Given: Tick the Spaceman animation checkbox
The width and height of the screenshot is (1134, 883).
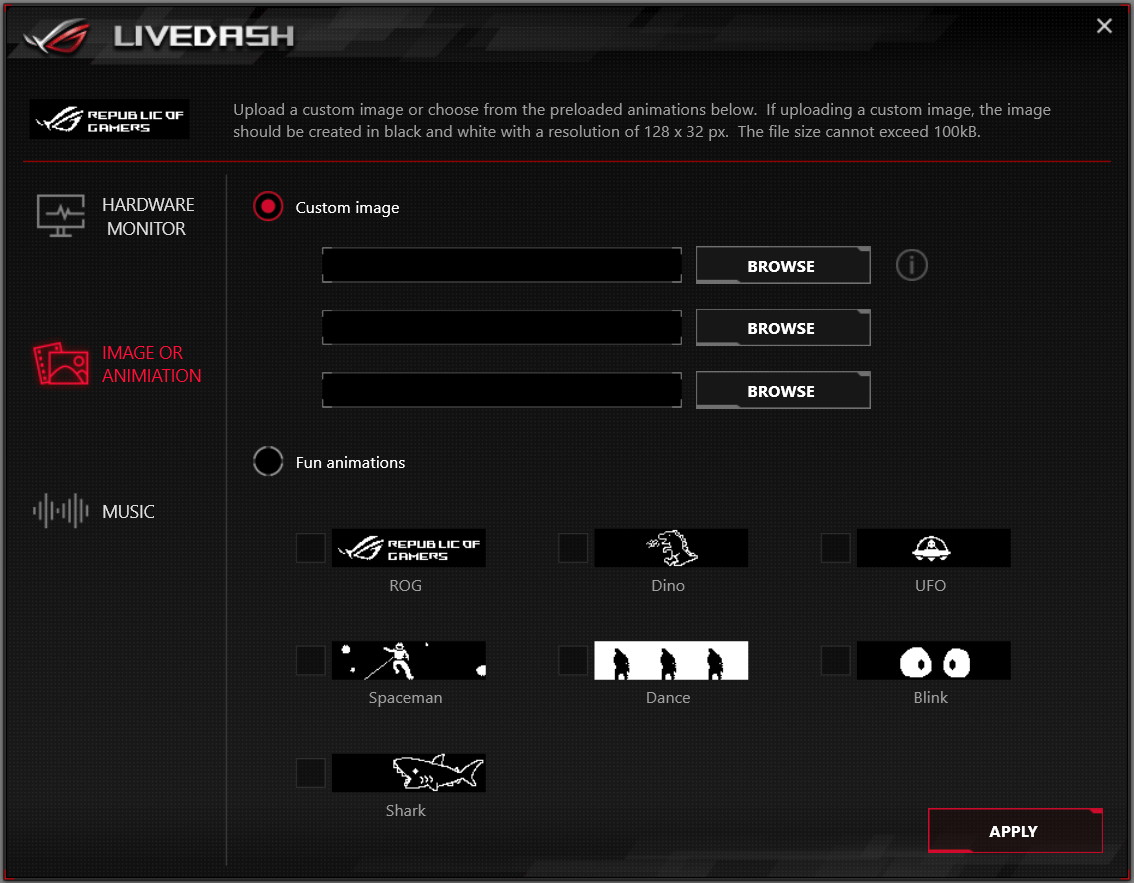Looking at the screenshot, I should 311,660.
